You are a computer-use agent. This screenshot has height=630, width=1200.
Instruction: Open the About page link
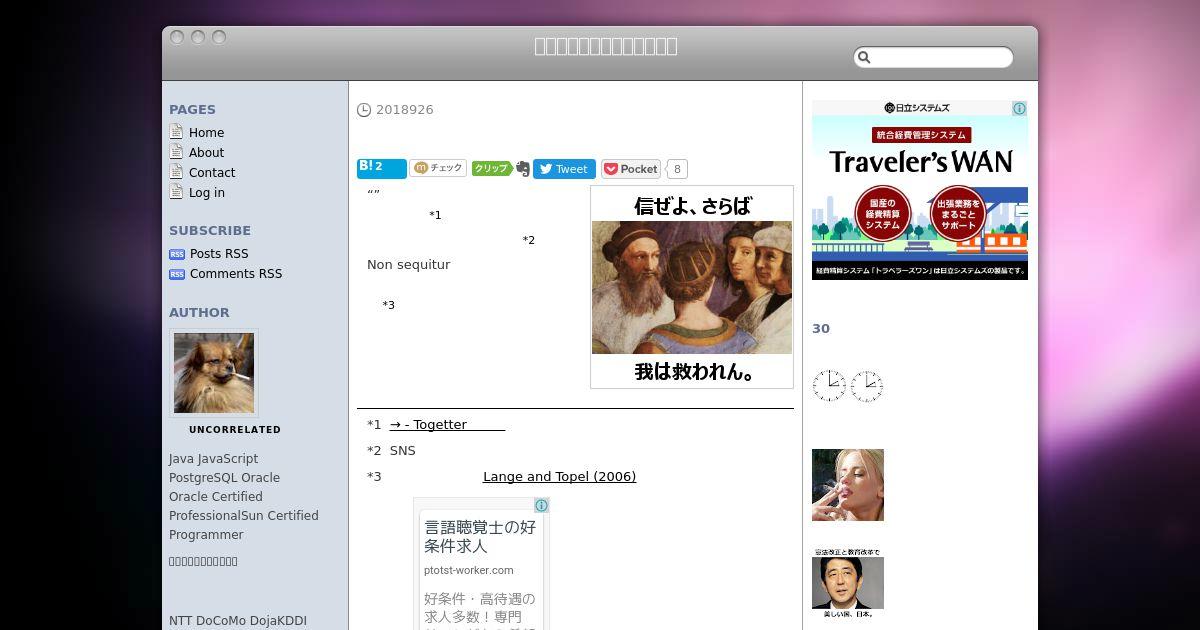pyautogui.click(x=206, y=153)
